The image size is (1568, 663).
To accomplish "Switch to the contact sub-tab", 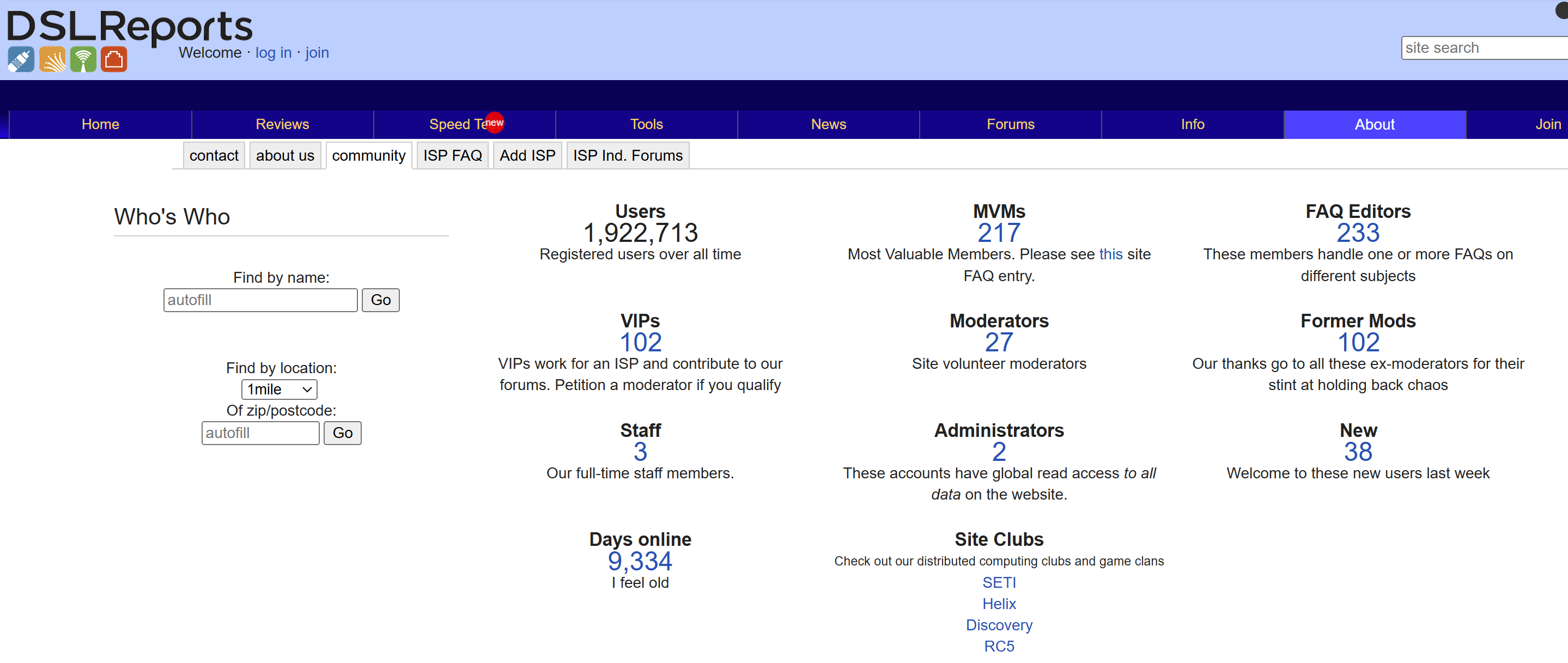I will (214, 155).
